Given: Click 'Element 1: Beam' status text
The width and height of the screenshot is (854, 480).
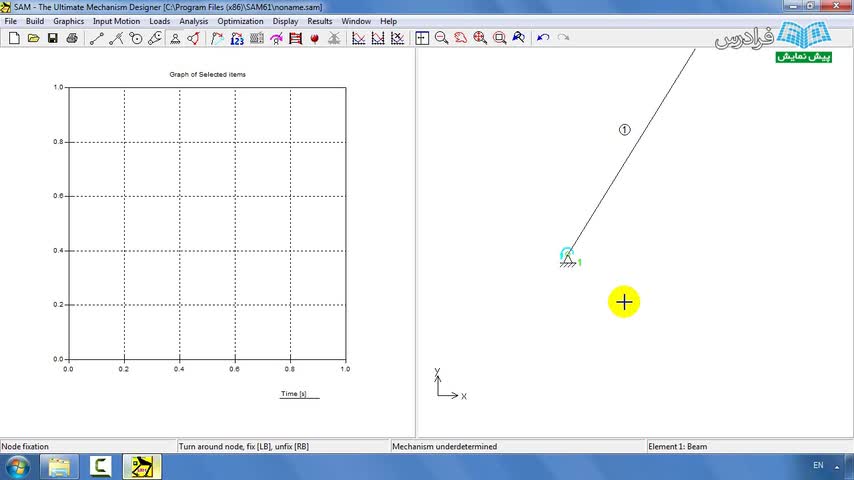Looking at the screenshot, I should coord(678,446).
